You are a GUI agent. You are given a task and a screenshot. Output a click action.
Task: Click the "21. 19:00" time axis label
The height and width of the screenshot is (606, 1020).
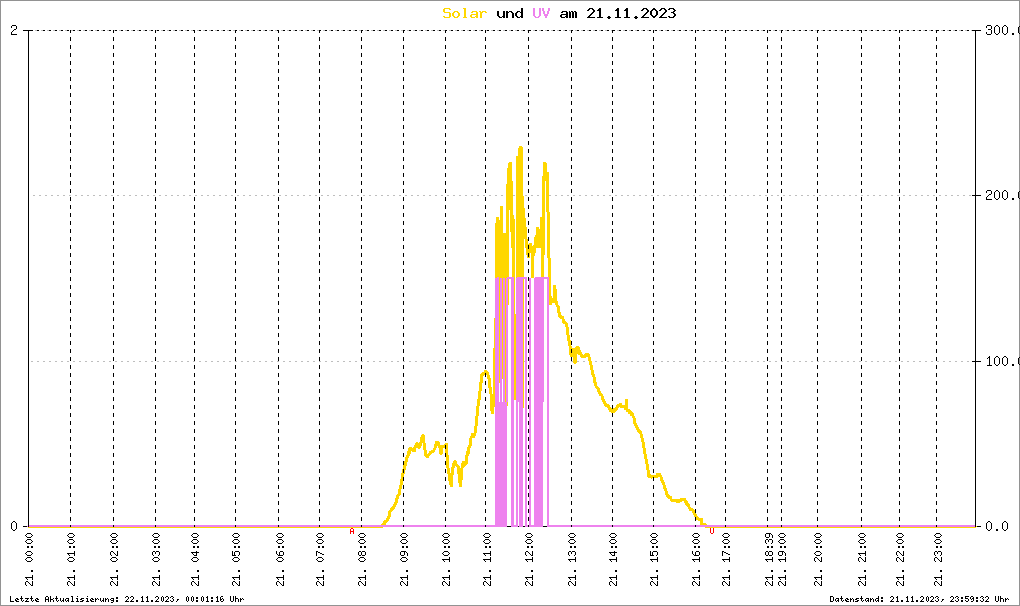(x=782, y=560)
